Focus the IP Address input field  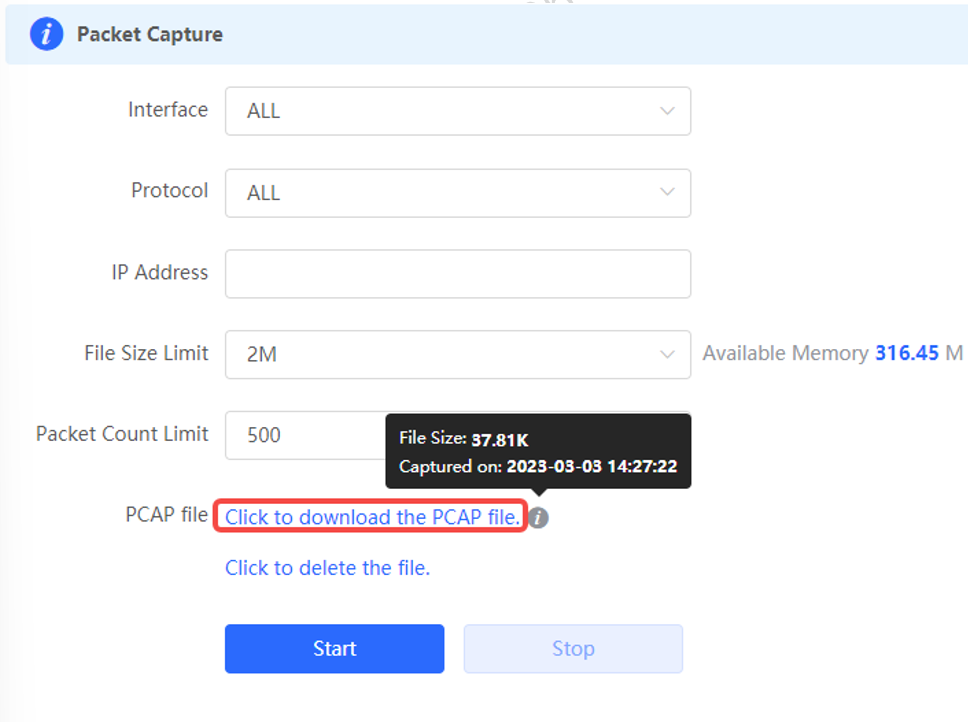pos(457,274)
